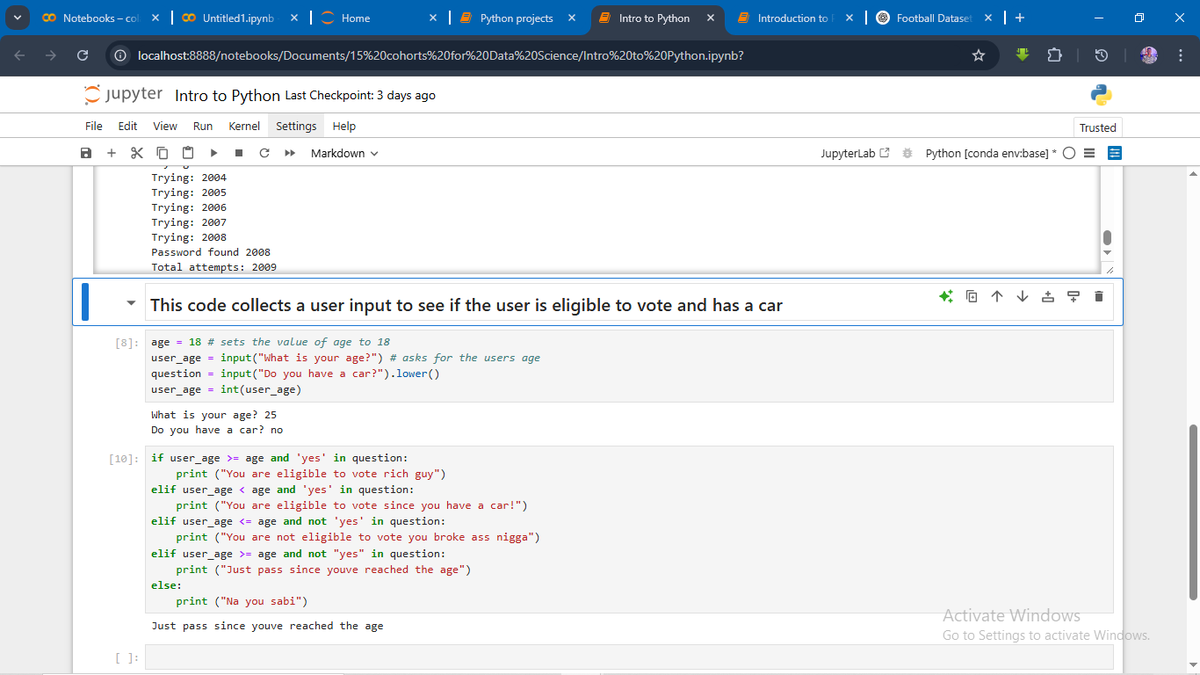Open the View menu

click(165, 126)
